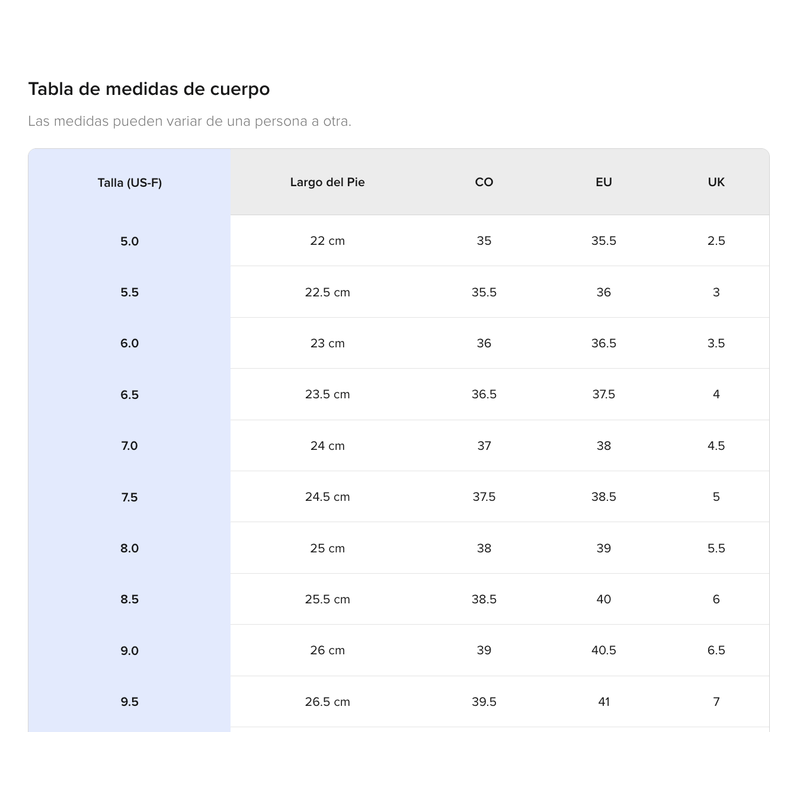Select the 23 cm foot length cell
This screenshot has width=800, height=800.
pos(327,343)
